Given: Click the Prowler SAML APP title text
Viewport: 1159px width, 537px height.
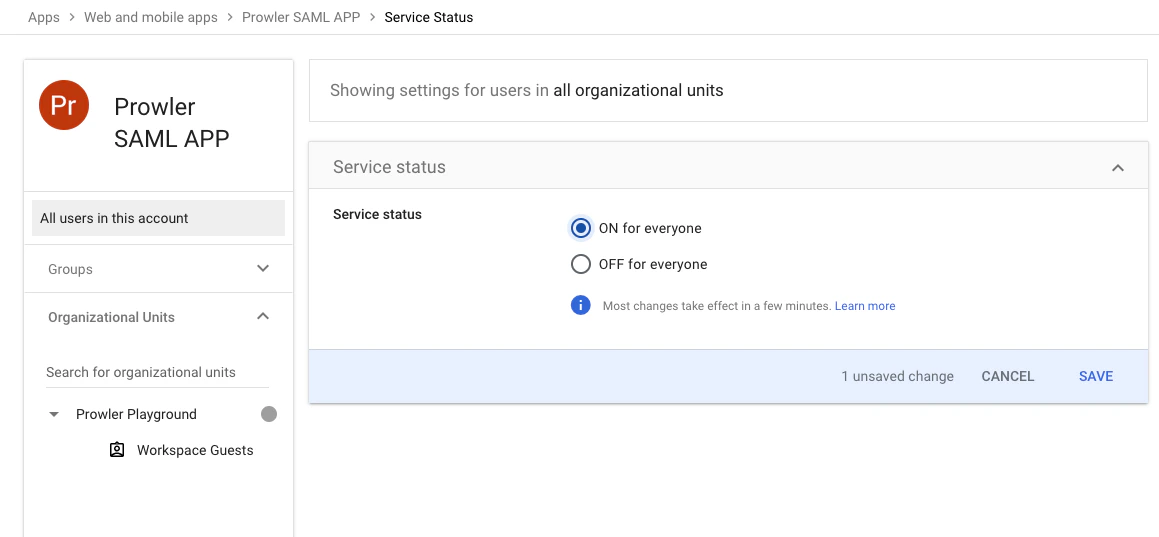Looking at the screenshot, I should [x=171, y=123].
